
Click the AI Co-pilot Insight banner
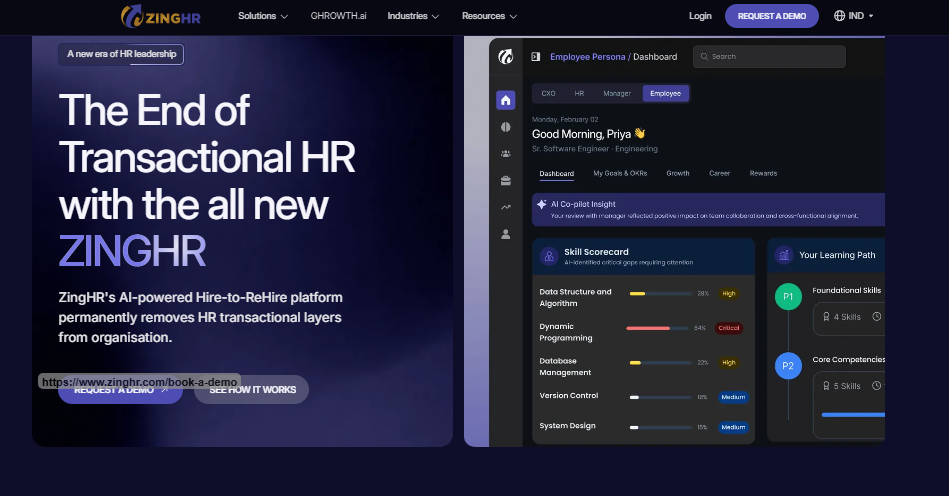[x=708, y=209]
